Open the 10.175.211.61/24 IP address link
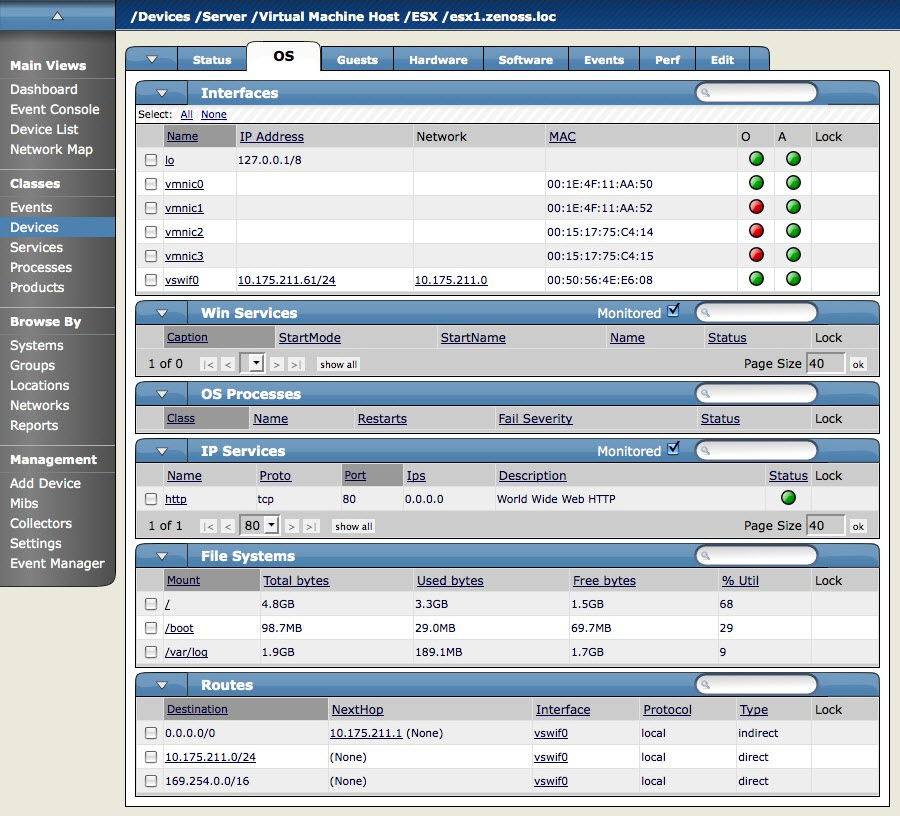 (x=286, y=280)
